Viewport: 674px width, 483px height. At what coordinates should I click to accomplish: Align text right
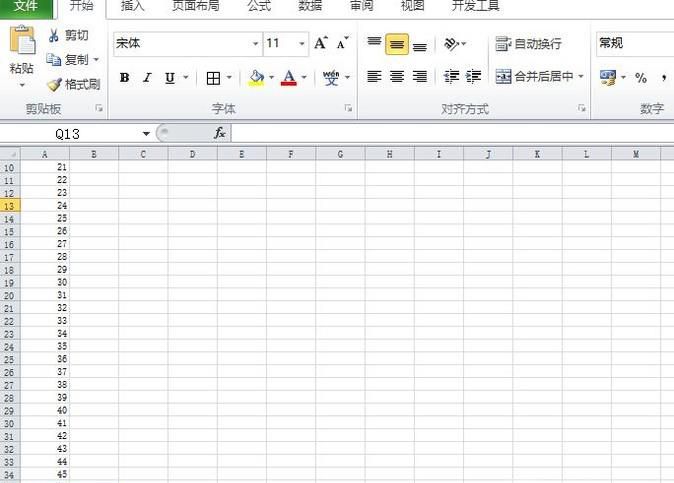coord(420,77)
